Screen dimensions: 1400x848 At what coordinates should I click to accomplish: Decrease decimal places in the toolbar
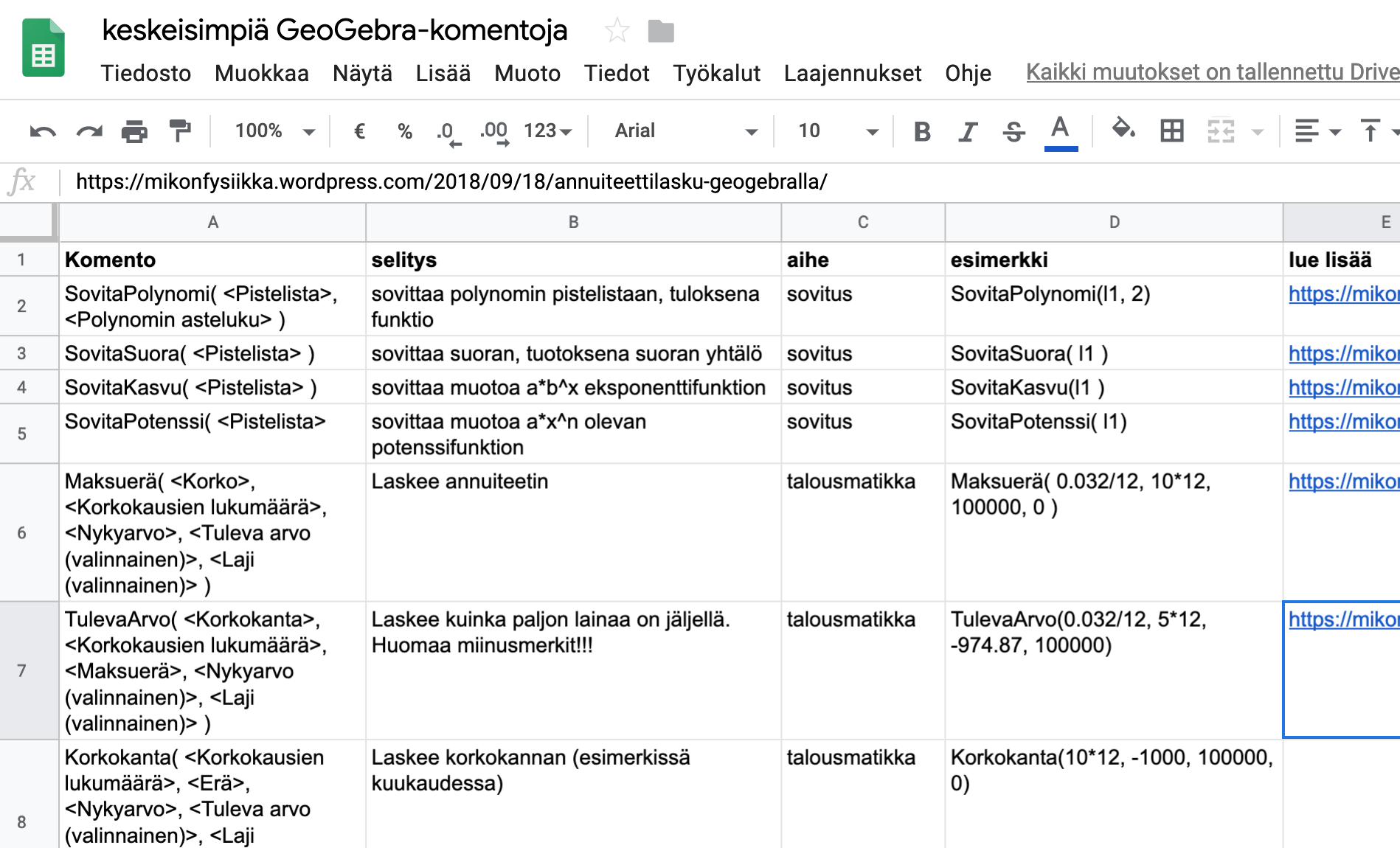(447, 132)
